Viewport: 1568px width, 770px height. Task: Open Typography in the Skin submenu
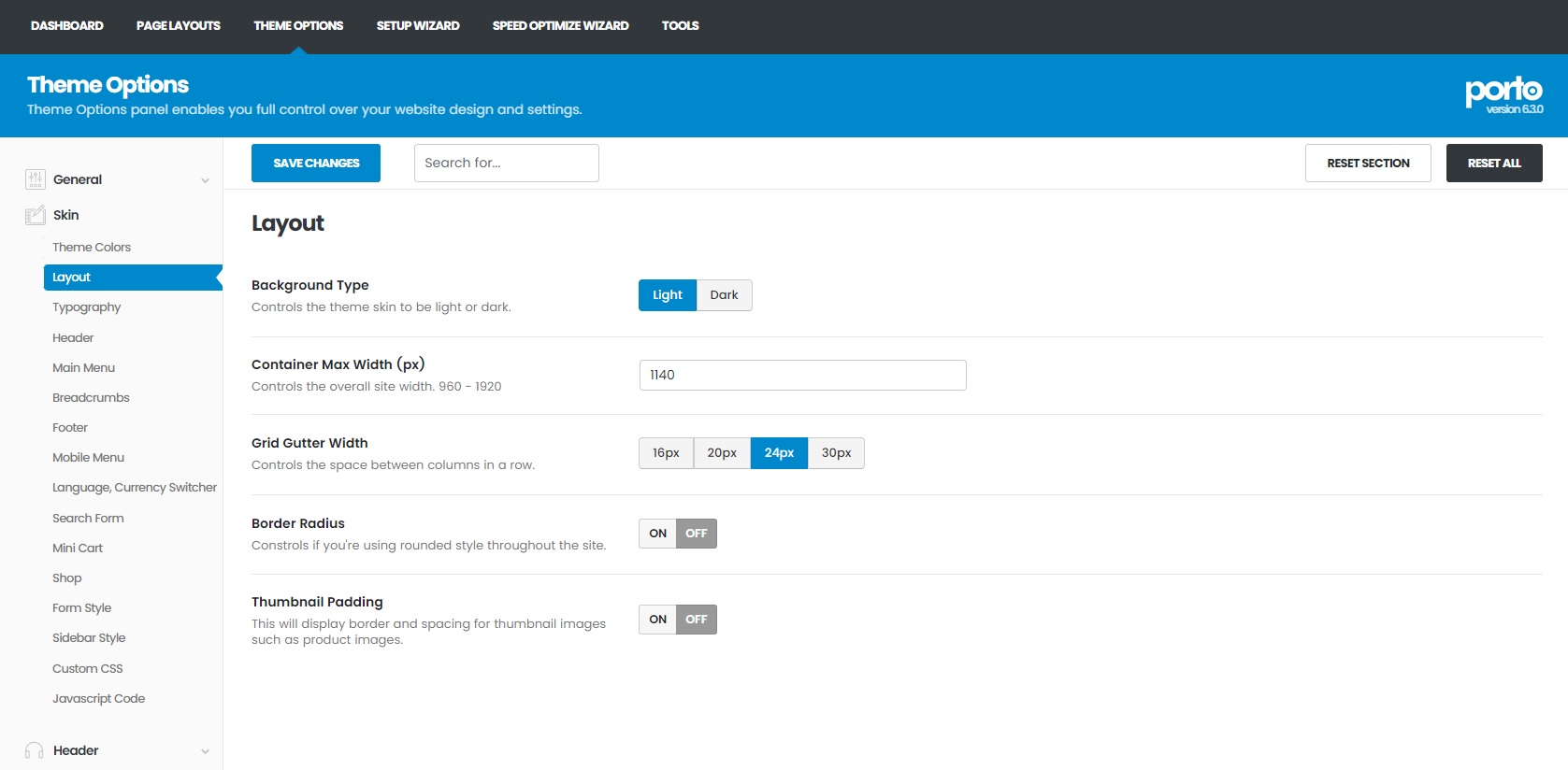87,307
